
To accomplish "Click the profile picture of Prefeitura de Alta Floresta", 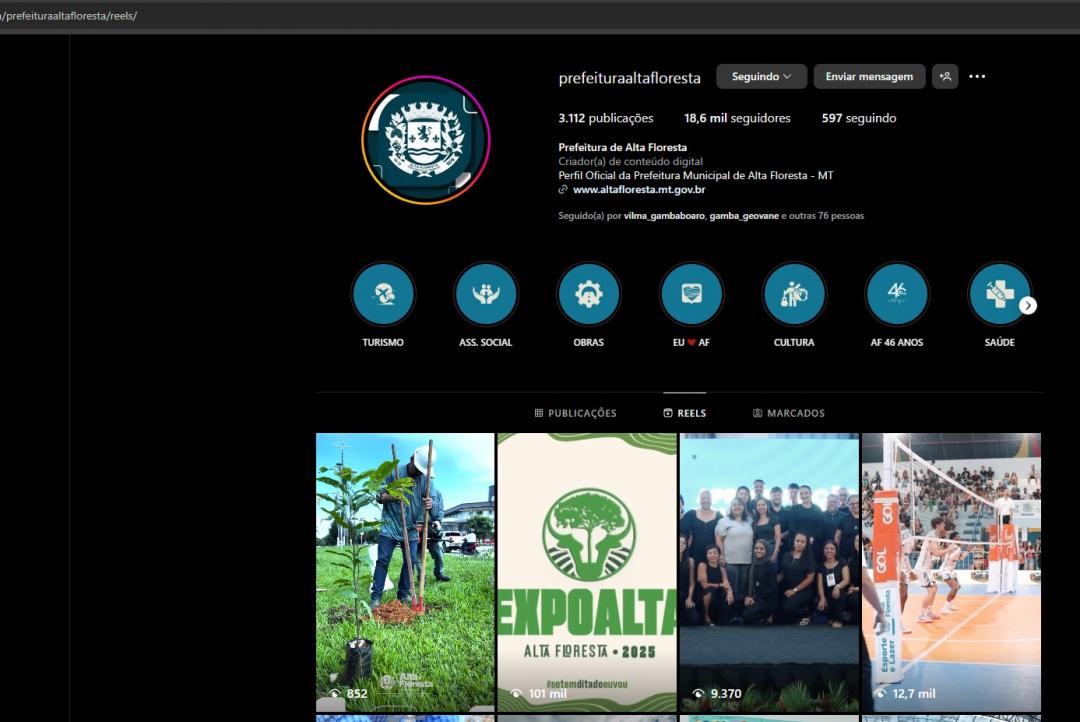I will coord(426,140).
